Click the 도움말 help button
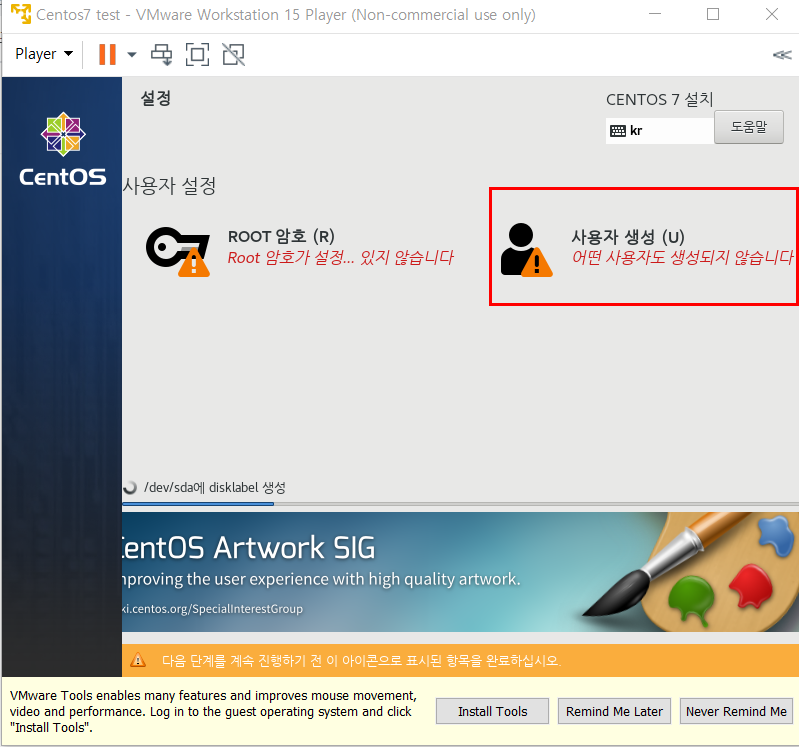Image resolution: width=799 pixels, height=747 pixels. tap(749, 127)
